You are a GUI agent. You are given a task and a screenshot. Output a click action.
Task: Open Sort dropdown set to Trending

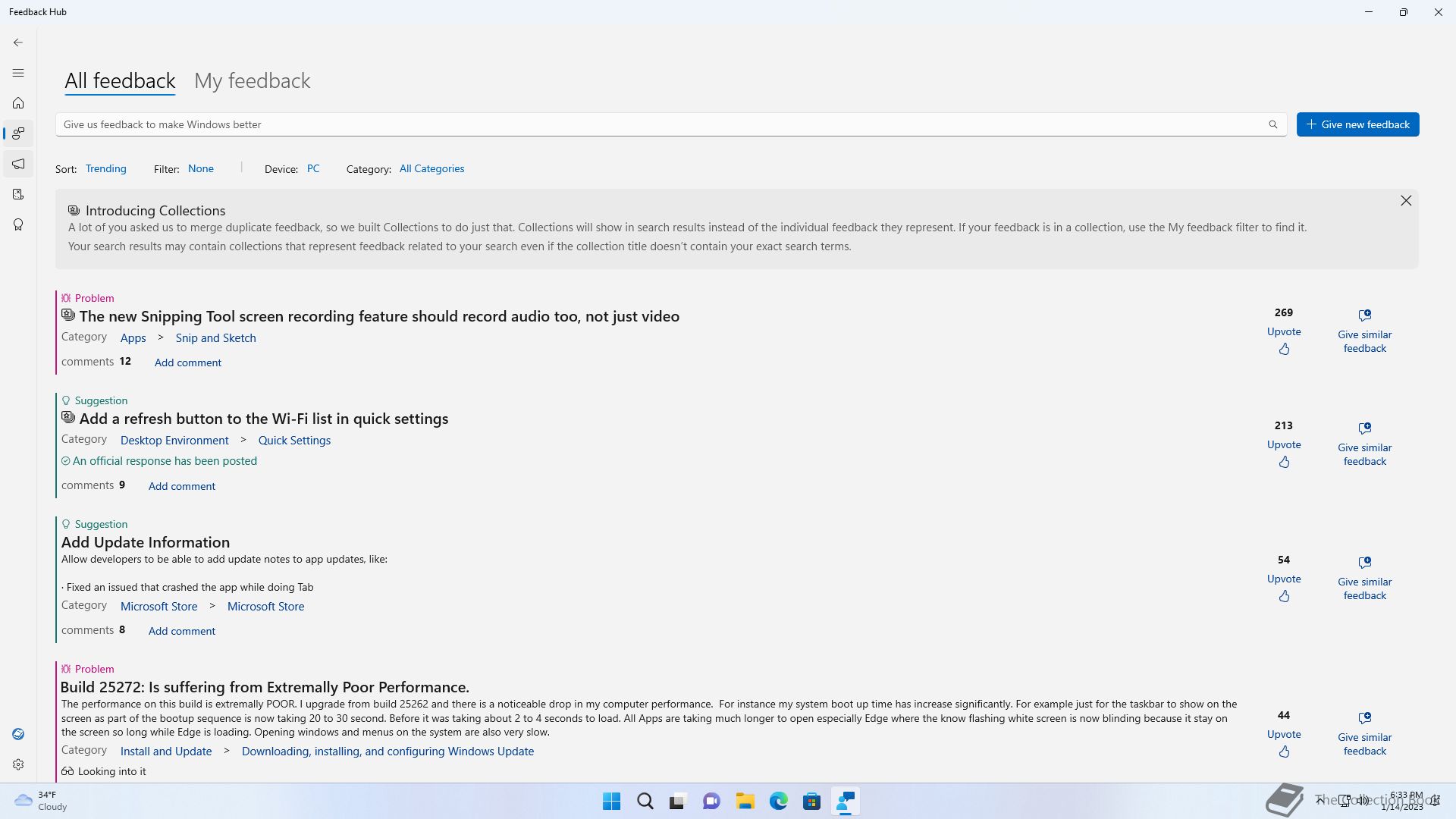106,168
